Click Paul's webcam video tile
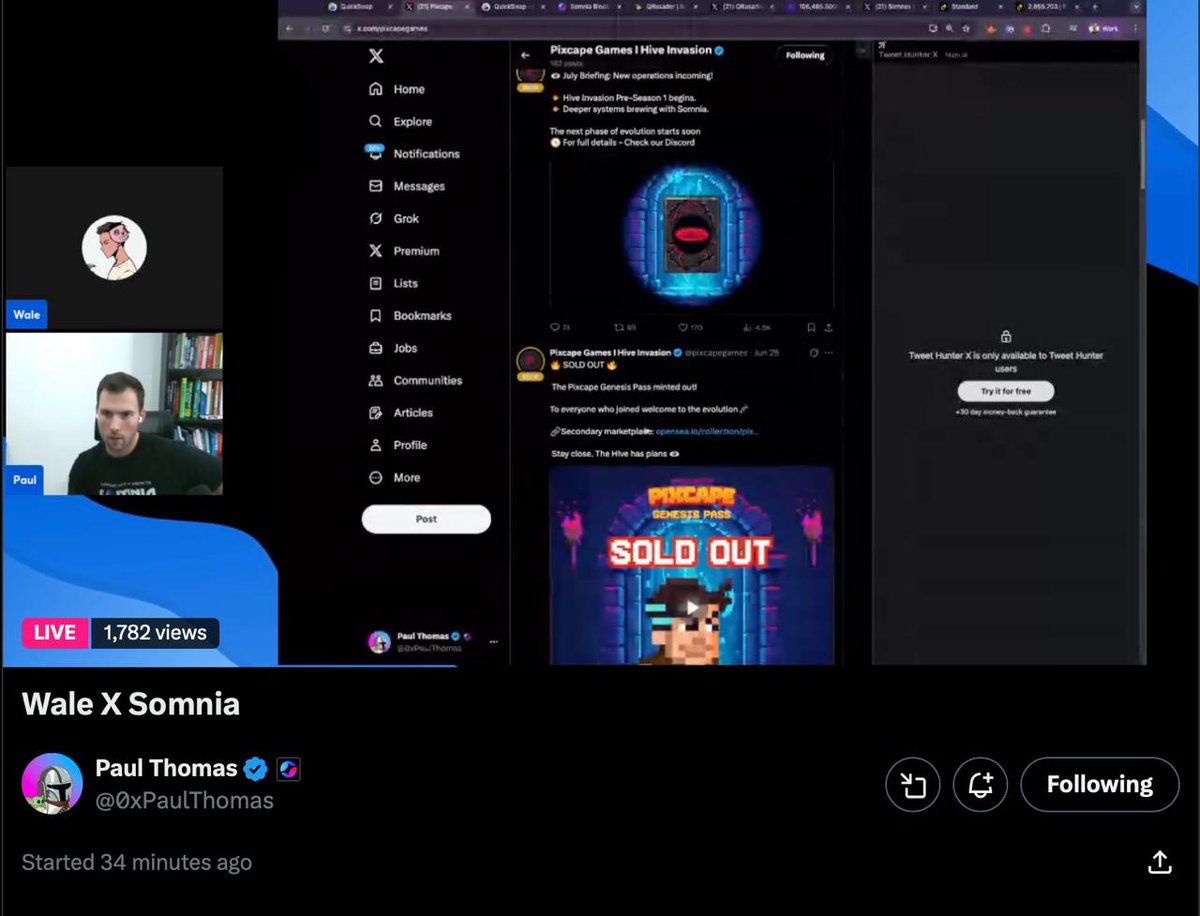This screenshot has height=916, width=1200. tap(114, 414)
